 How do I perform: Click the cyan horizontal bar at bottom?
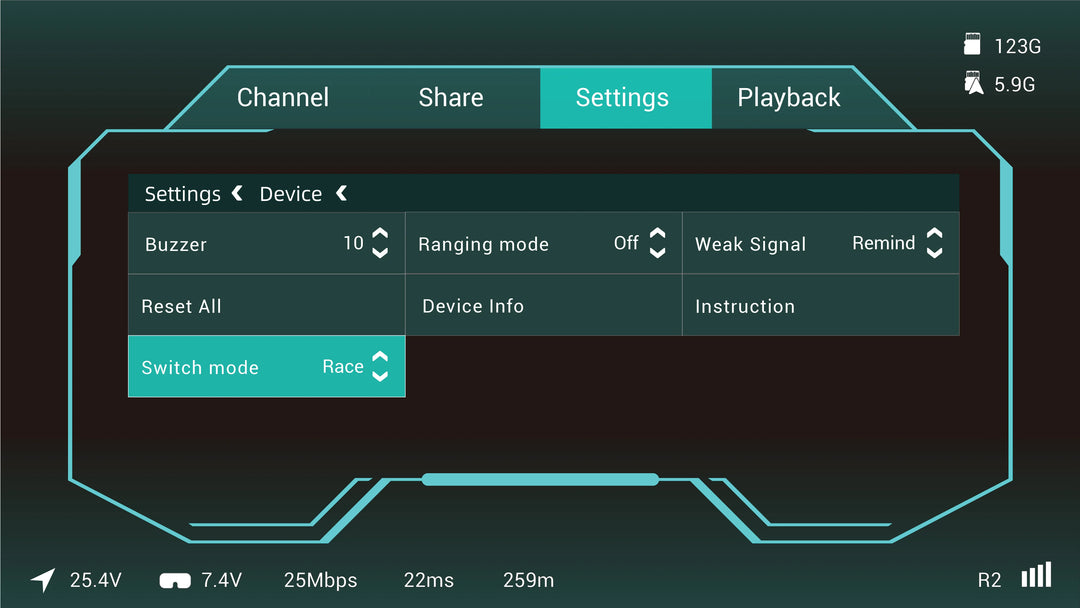(540, 479)
